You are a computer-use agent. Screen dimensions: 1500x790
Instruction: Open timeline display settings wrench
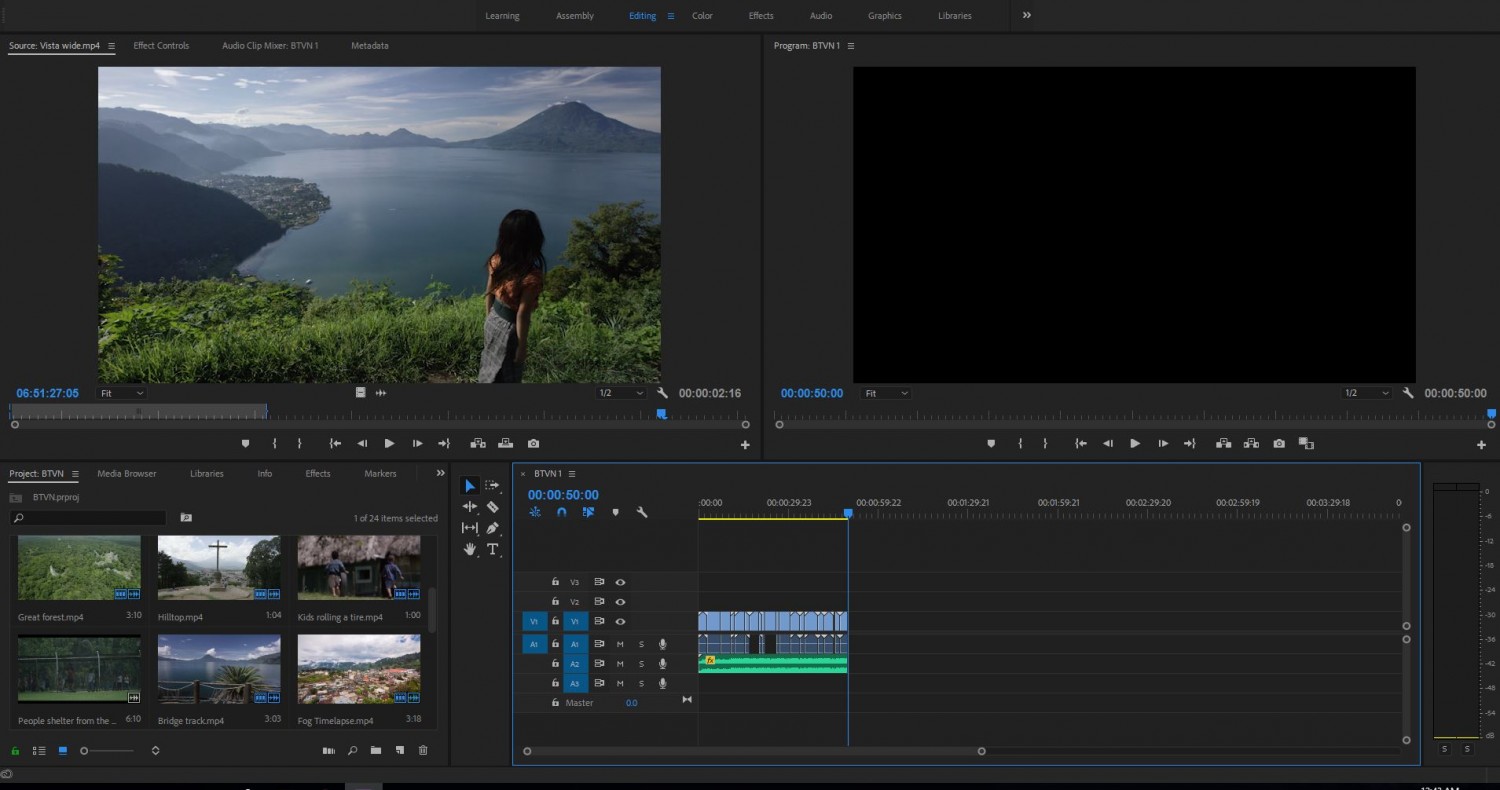642,512
